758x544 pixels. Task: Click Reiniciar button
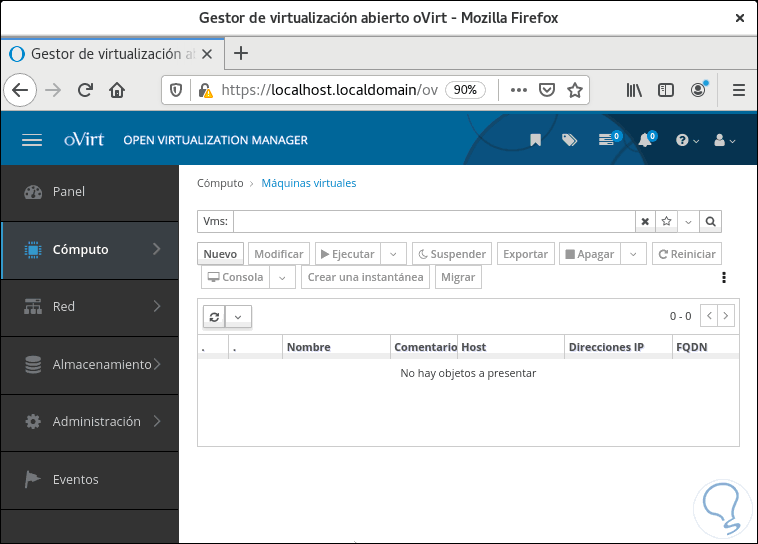click(686, 254)
